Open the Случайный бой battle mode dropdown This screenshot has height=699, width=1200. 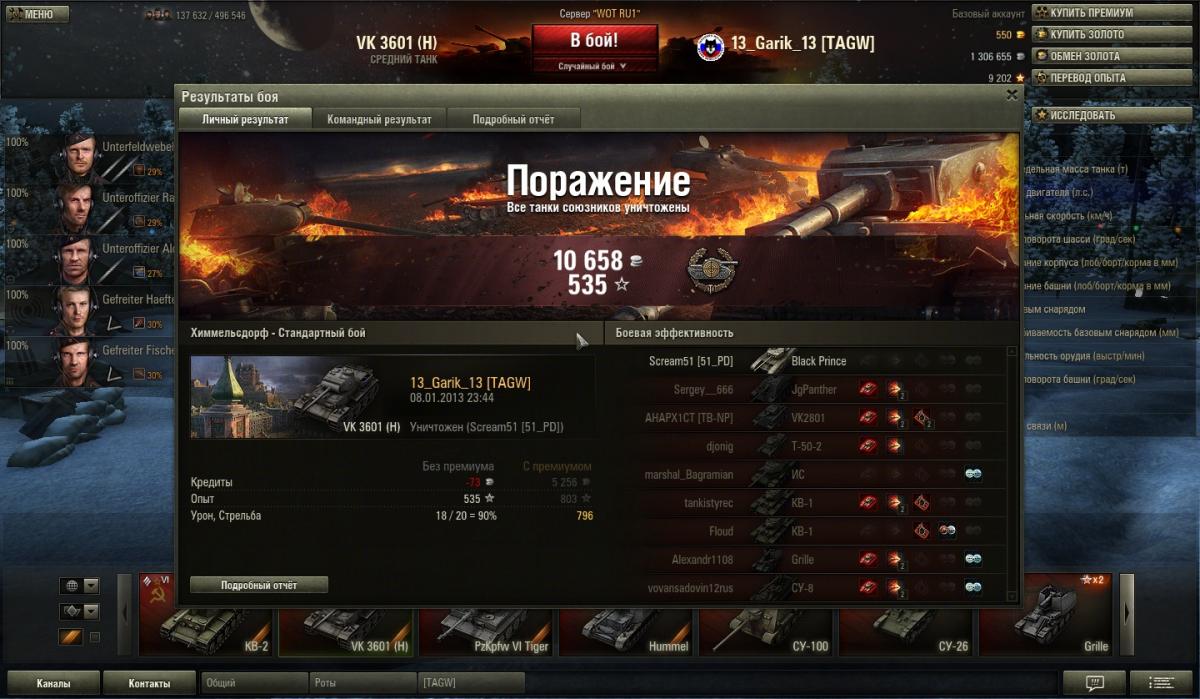point(594,66)
